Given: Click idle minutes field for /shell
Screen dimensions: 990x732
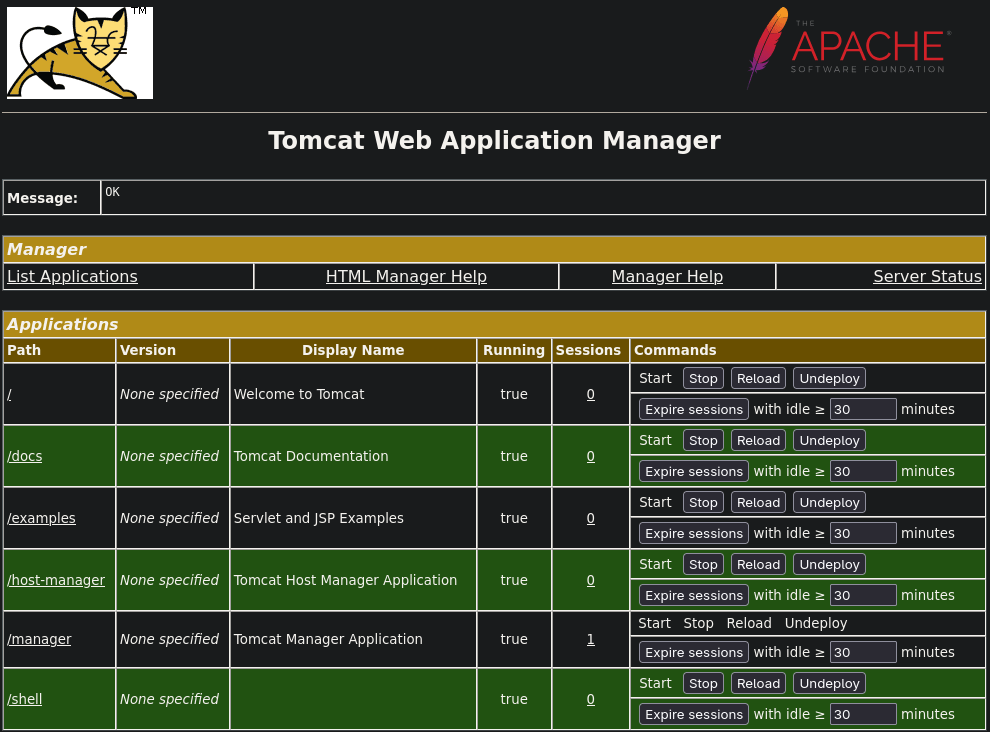Looking at the screenshot, I should pos(863,714).
